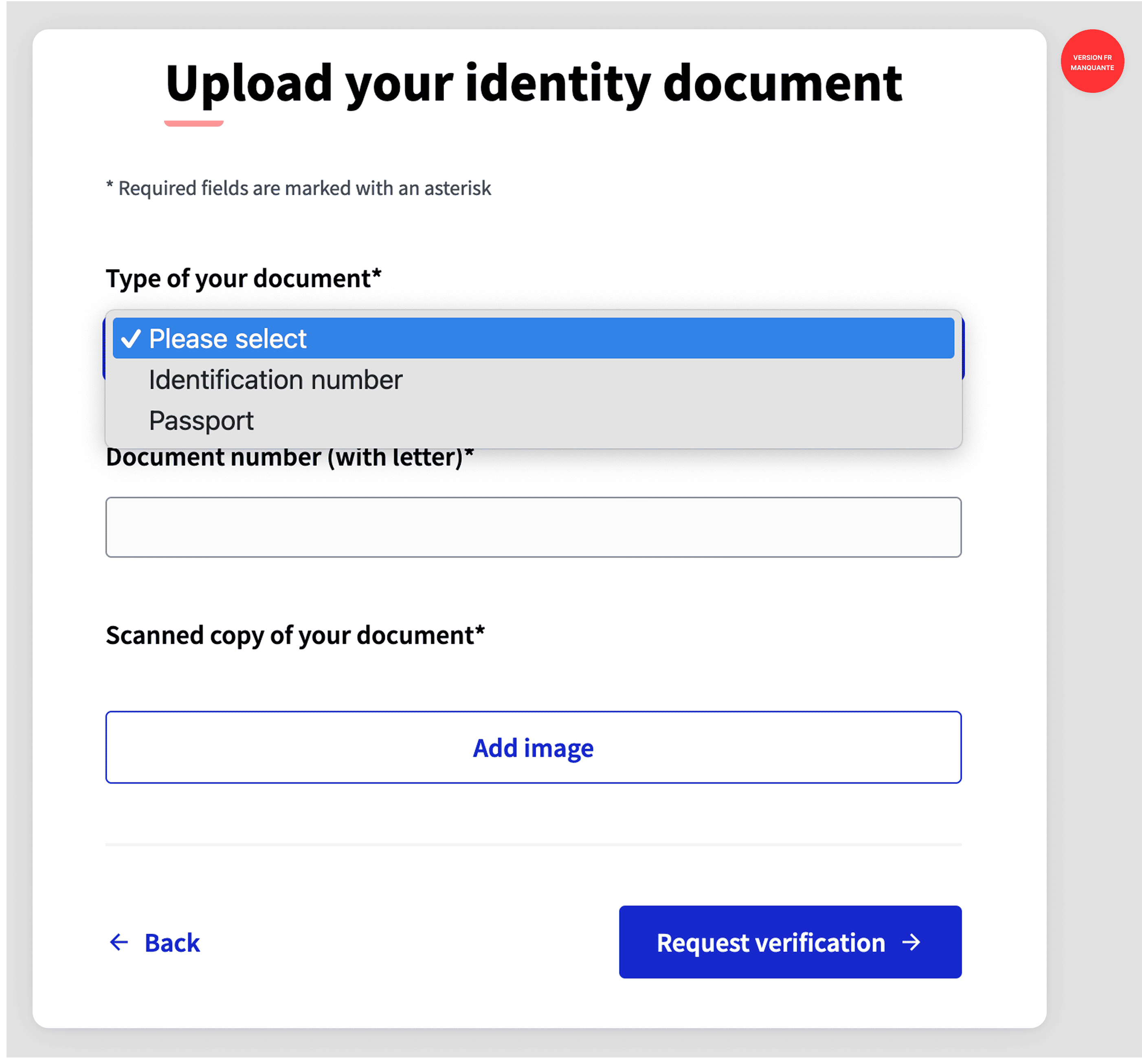Open the Add image upload button
This screenshot has width=1142, height=1064.
(x=533, y=748)
